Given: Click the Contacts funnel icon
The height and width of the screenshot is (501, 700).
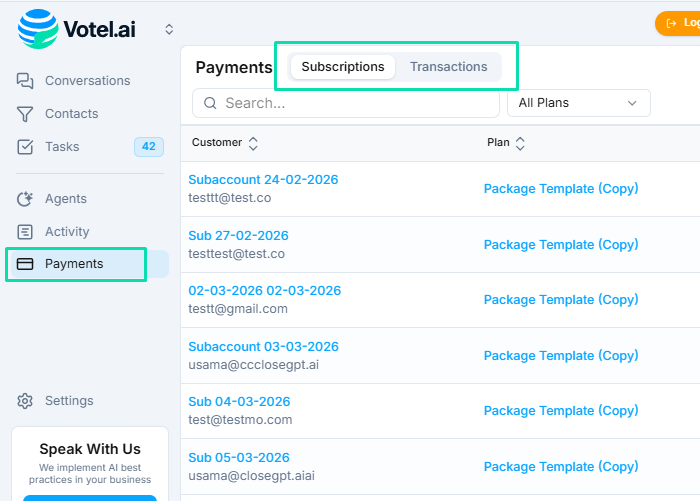Looking at the screenshot, I should [x=26, y=114].
